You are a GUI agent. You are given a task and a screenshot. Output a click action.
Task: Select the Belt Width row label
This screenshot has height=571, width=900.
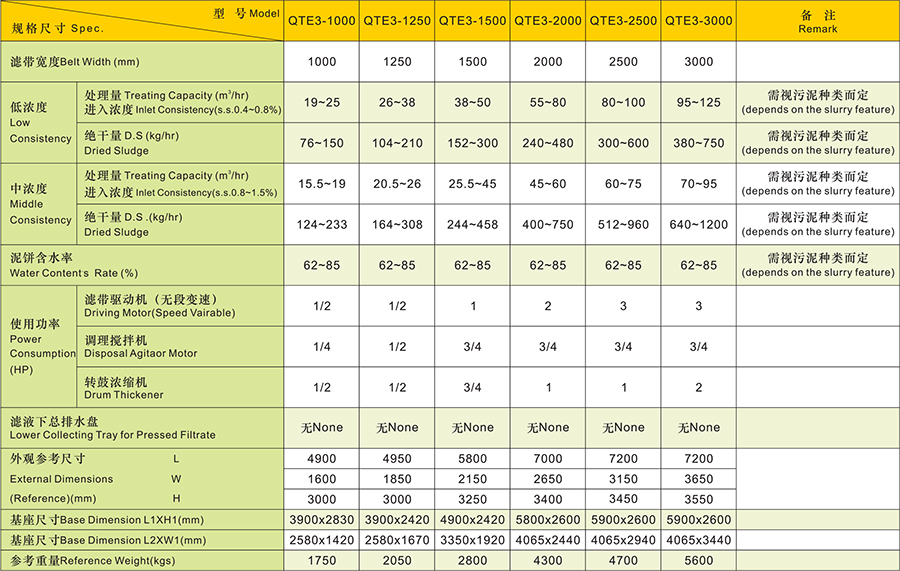coord(70,62)
